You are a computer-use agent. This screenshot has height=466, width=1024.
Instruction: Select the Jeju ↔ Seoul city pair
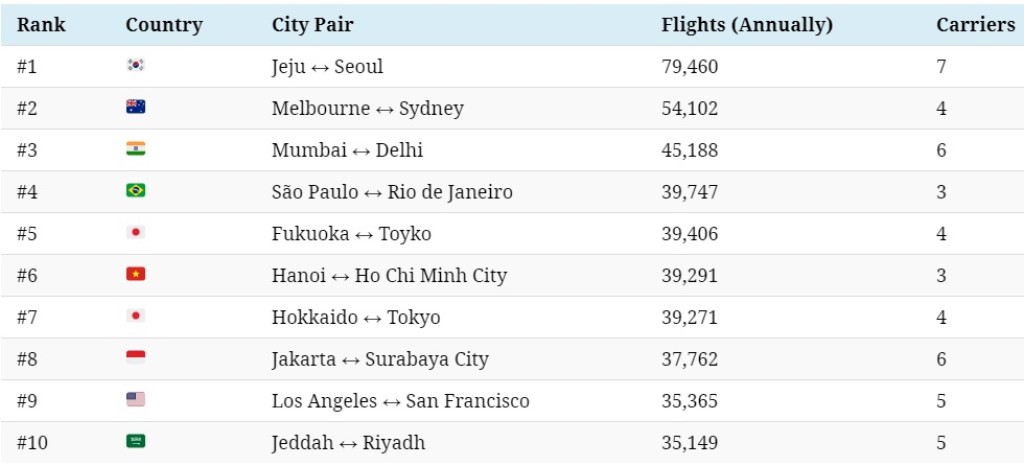[327, 67]
